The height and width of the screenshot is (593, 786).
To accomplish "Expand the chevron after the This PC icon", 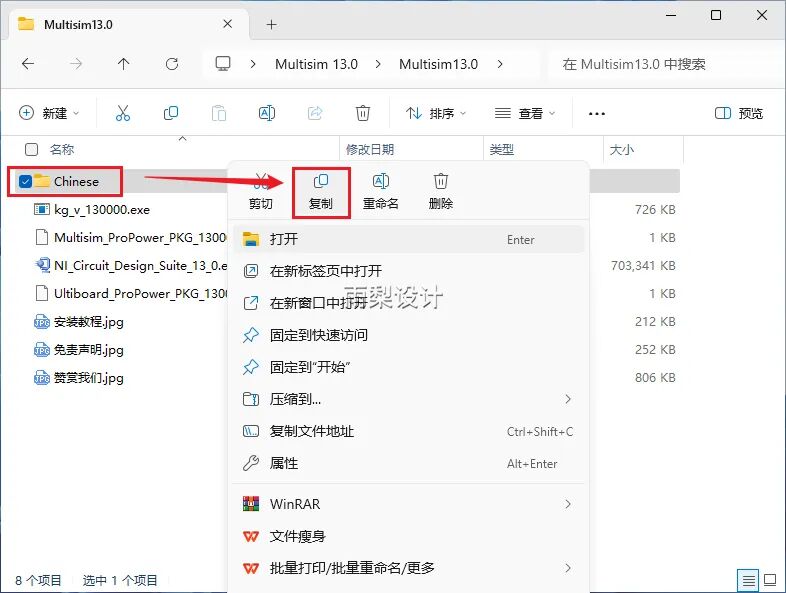I will [x=253, y=64].
